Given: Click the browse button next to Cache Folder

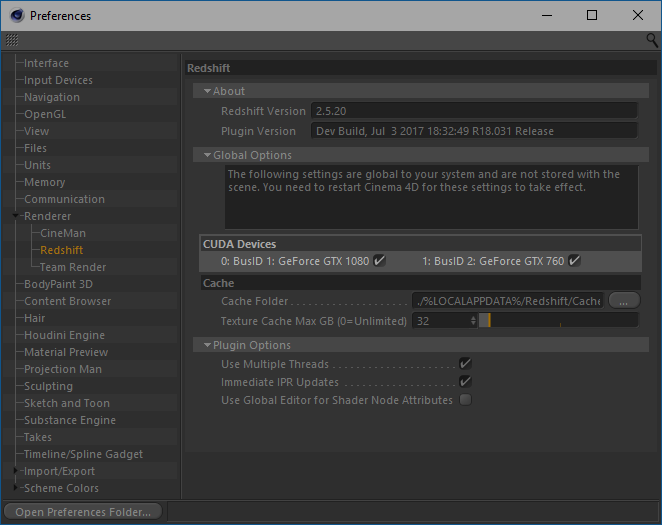Looking at the screenshot, I should pos(624,301).
